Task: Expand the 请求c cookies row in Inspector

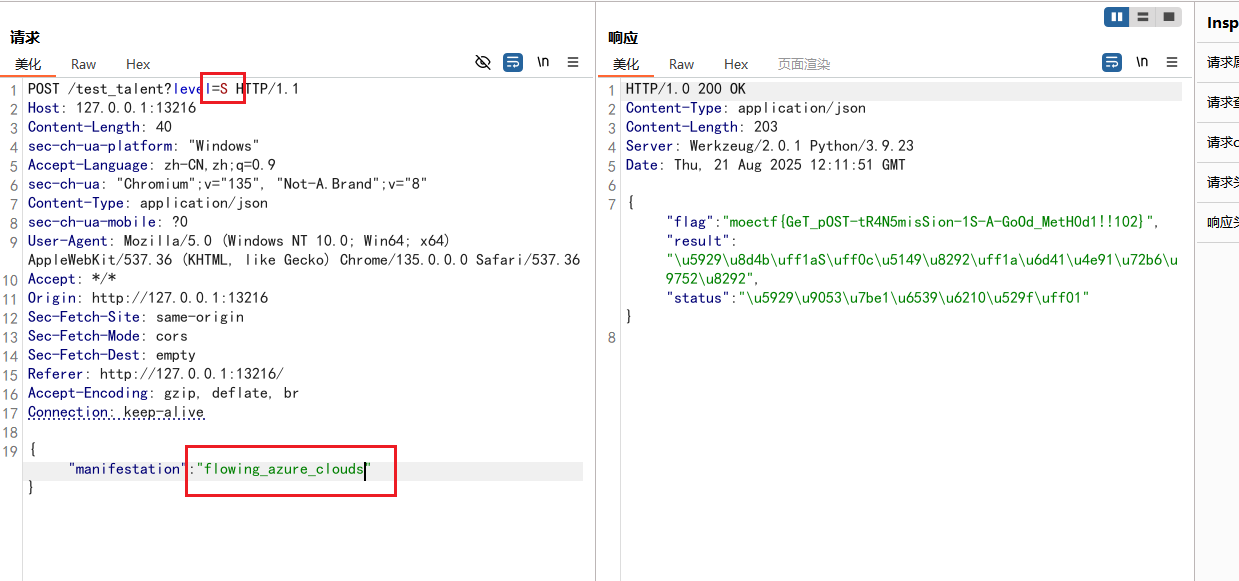Action: 1222,142
